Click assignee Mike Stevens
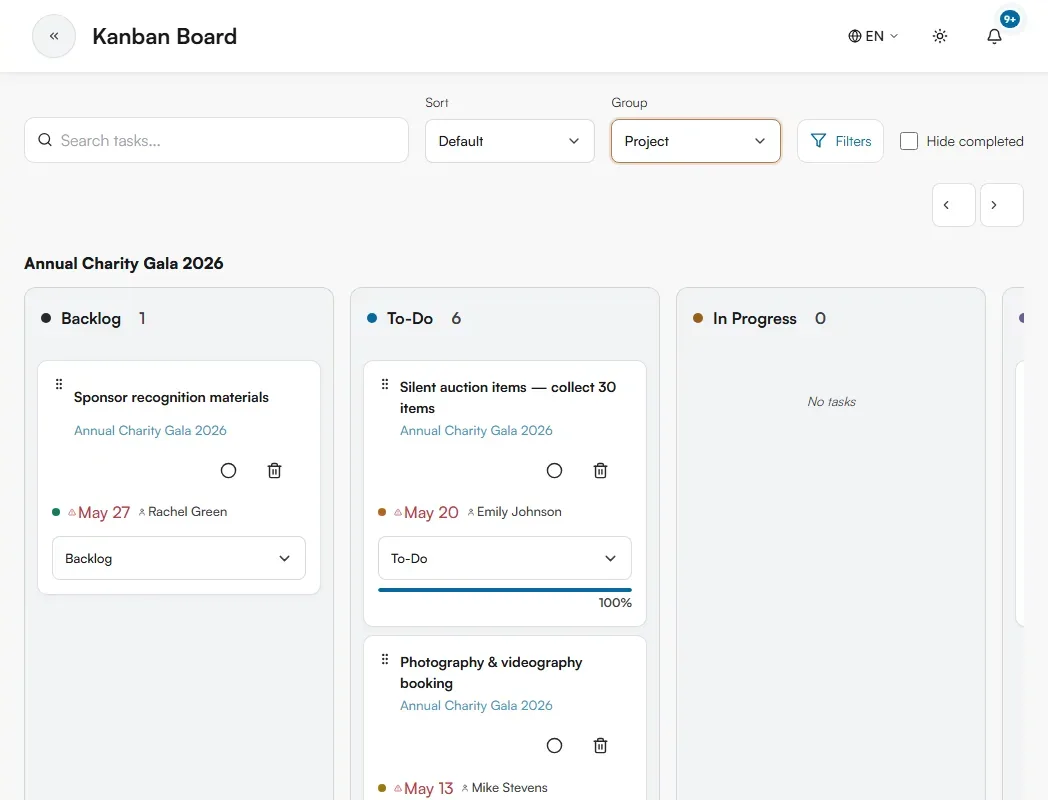The height and width of the screenshot is (800, 1048). coord(509,788)
